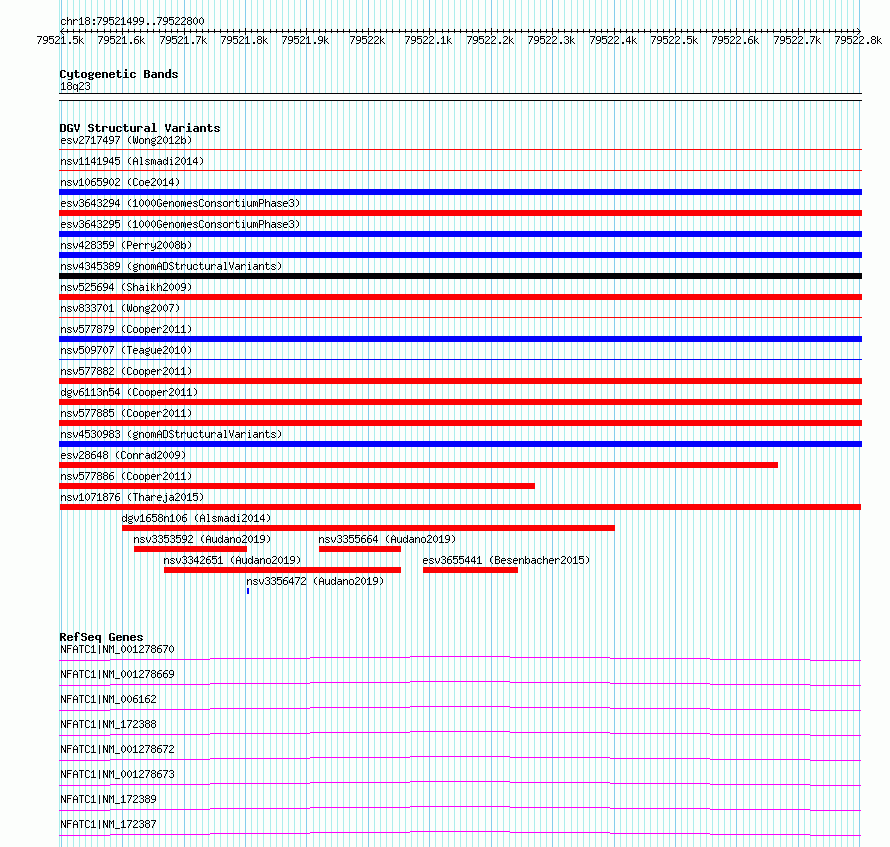Click the black bar under nsv4345389
The height and width of the screenshot is (847, 890).
[x=460, y=276]
